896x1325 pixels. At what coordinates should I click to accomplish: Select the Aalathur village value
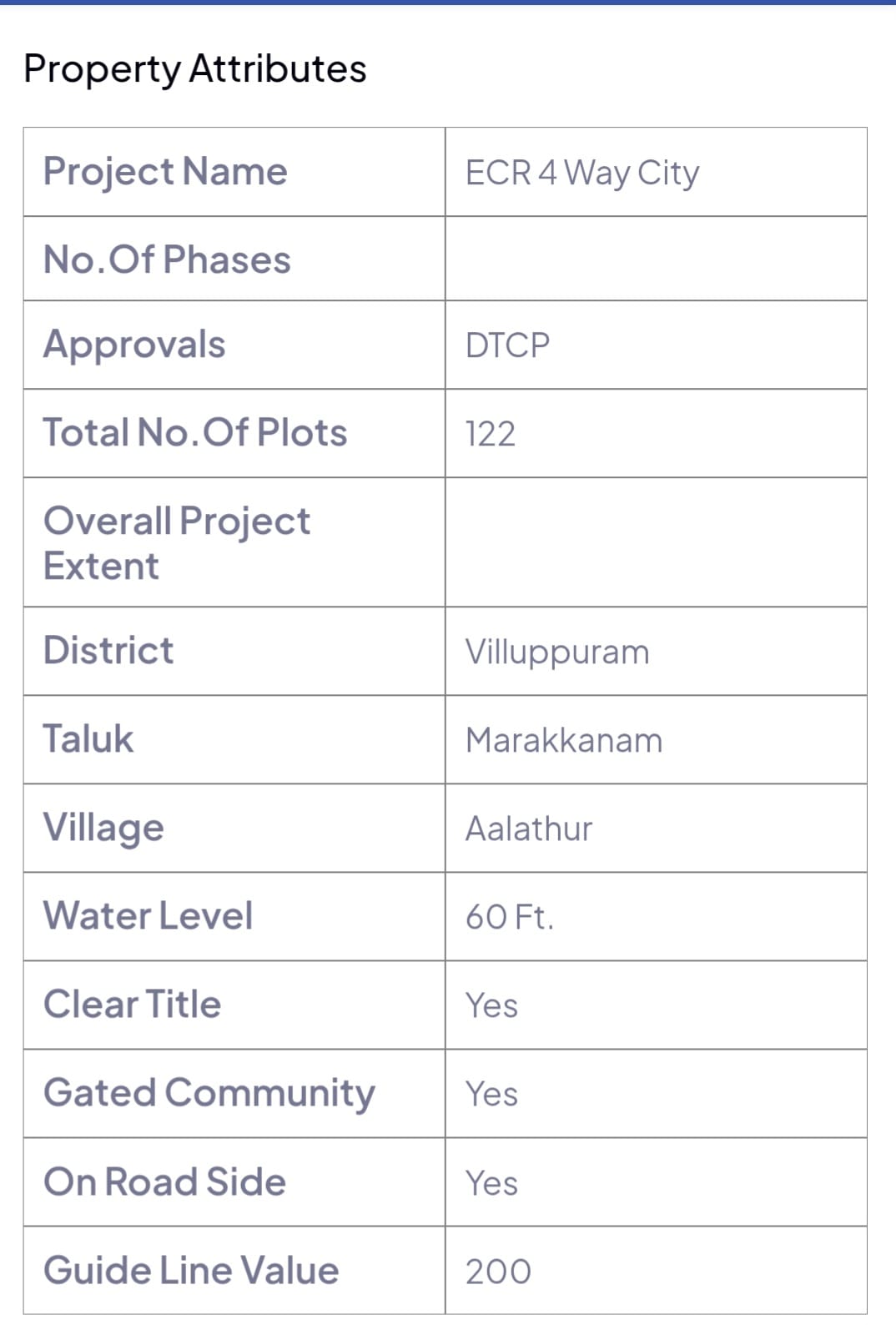pos(529,829)
